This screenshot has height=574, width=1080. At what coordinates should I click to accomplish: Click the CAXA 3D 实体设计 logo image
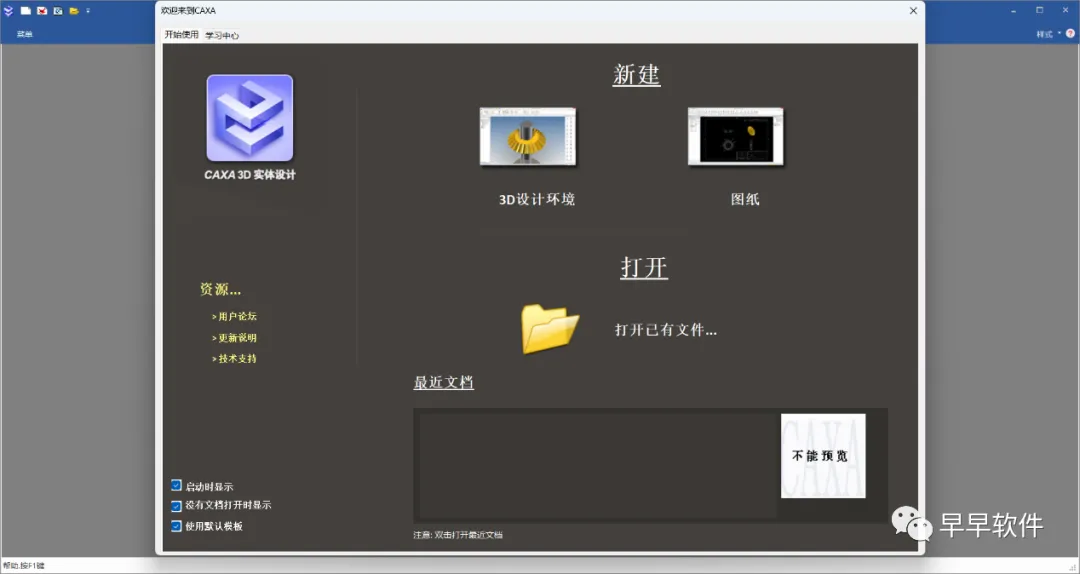coord(250,118)
